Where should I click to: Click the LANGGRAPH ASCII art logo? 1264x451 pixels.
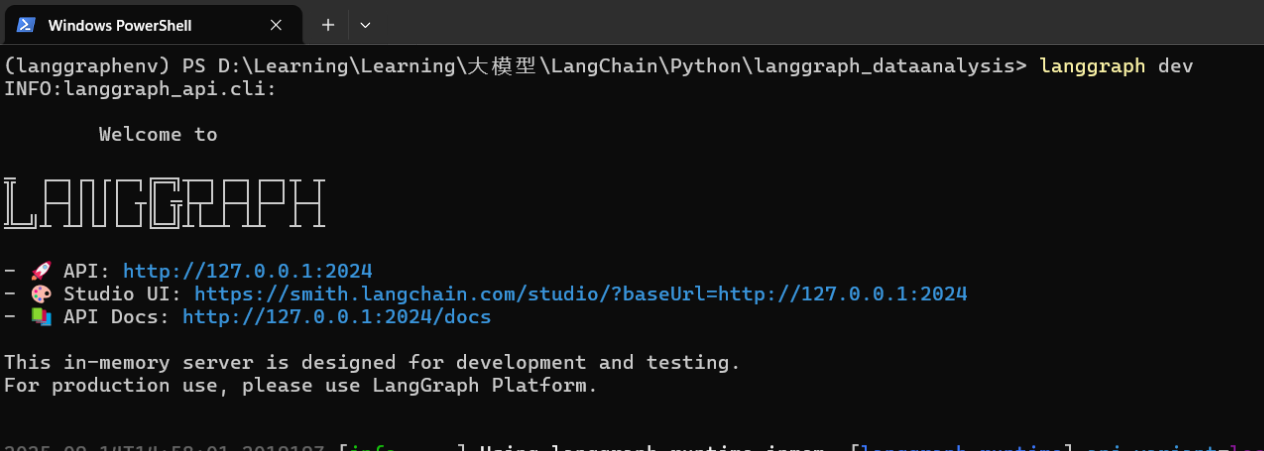click(165, 203)
